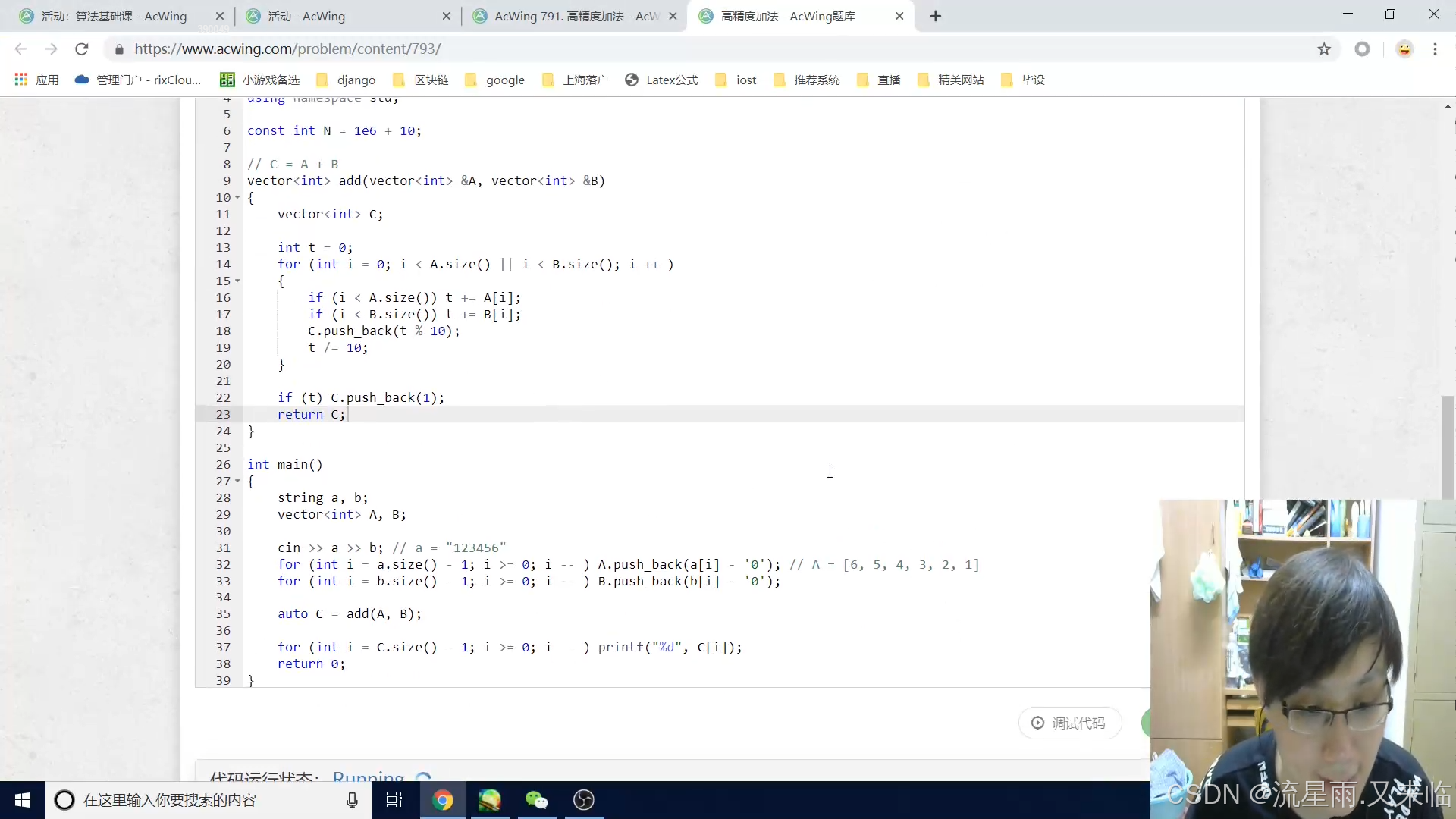
Task: Click the profile avatar icon
Action: click(x=1404, y=49)
